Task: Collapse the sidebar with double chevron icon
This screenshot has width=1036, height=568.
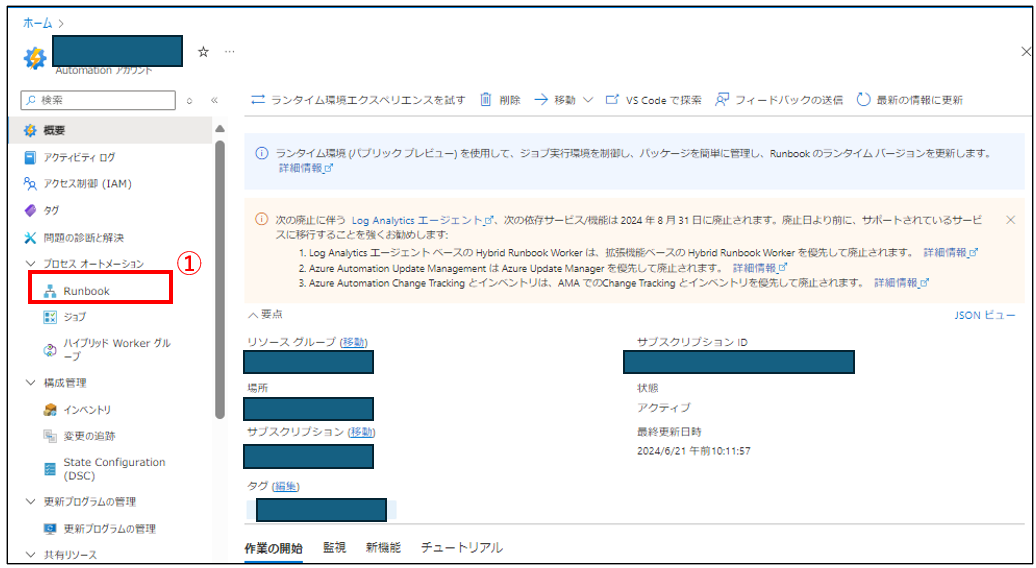Action: coord(214,100)
